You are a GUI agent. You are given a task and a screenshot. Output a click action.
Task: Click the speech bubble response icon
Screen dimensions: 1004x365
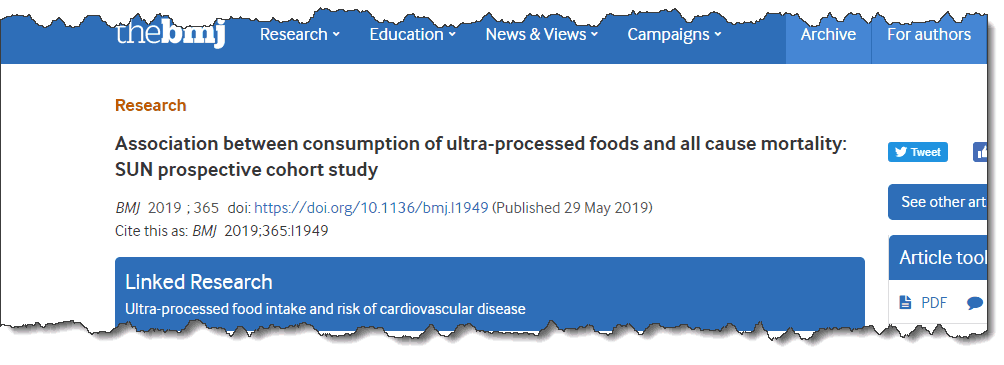click(975, 304)
